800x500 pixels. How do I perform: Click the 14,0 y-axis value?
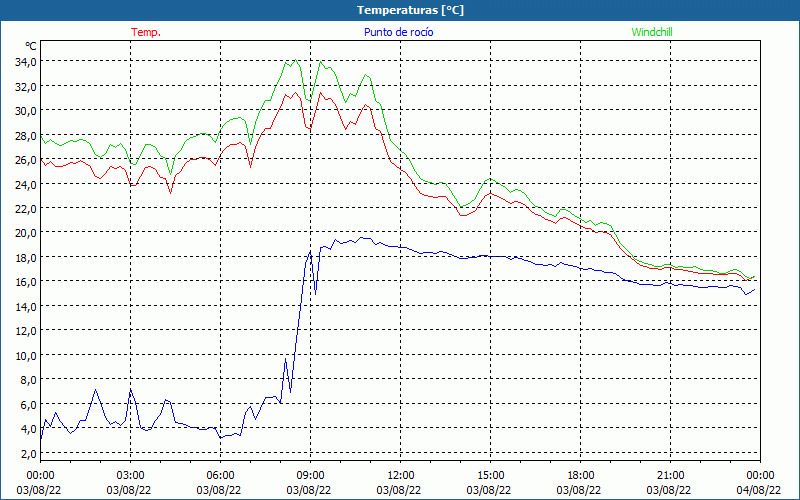coord(26,307)
